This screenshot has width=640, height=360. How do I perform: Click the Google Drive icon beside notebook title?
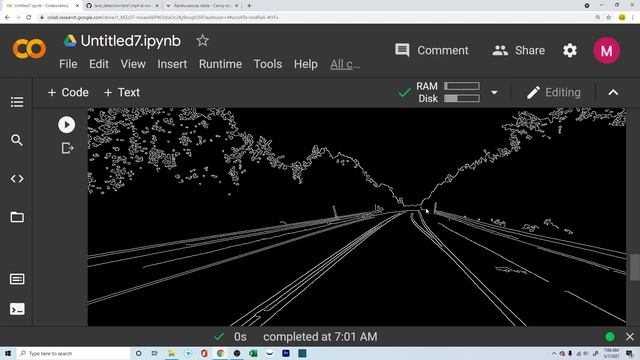click(70, 41)
